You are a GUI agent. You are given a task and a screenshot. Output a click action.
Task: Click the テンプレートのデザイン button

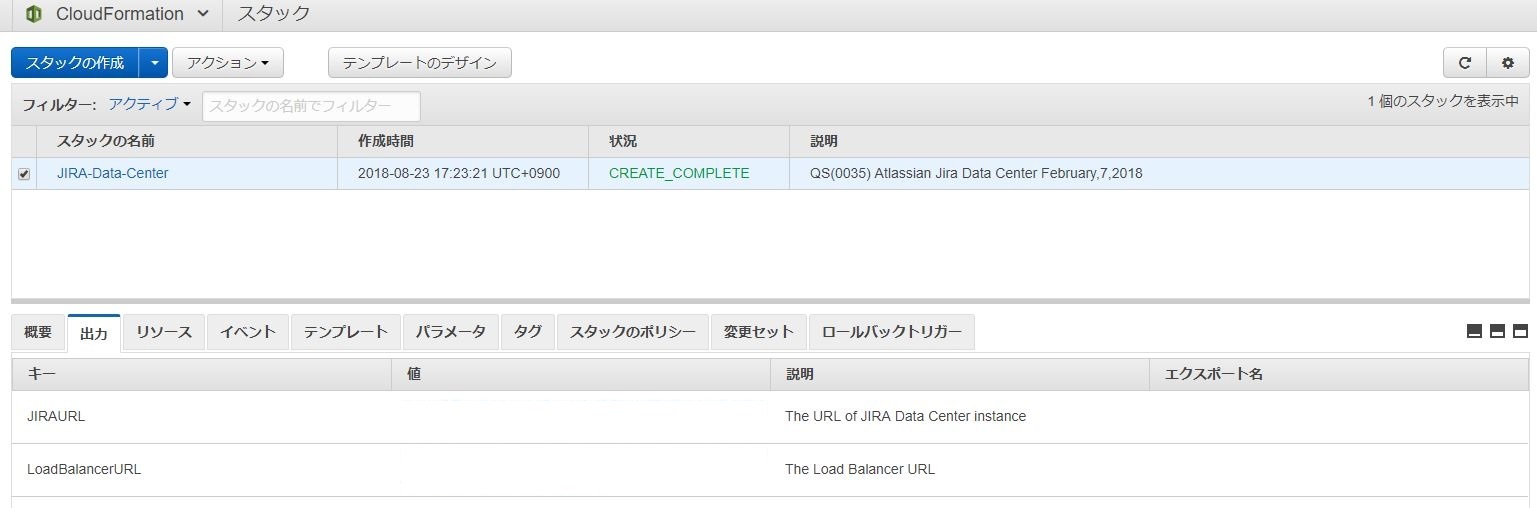(x=420, y=62)
